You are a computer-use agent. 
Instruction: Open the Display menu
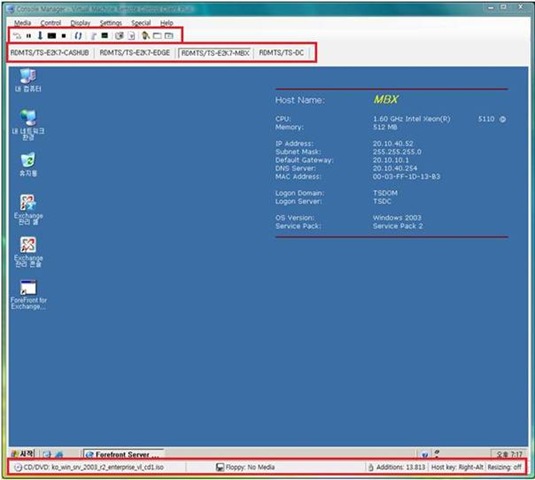click(x=80, y=23)
